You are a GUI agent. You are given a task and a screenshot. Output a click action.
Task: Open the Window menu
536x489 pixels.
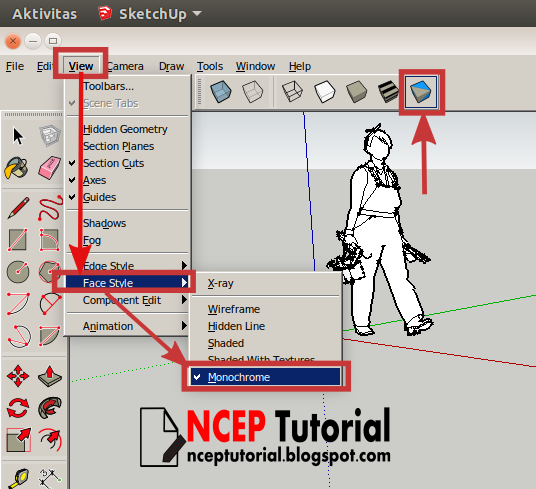coord(255,66)
